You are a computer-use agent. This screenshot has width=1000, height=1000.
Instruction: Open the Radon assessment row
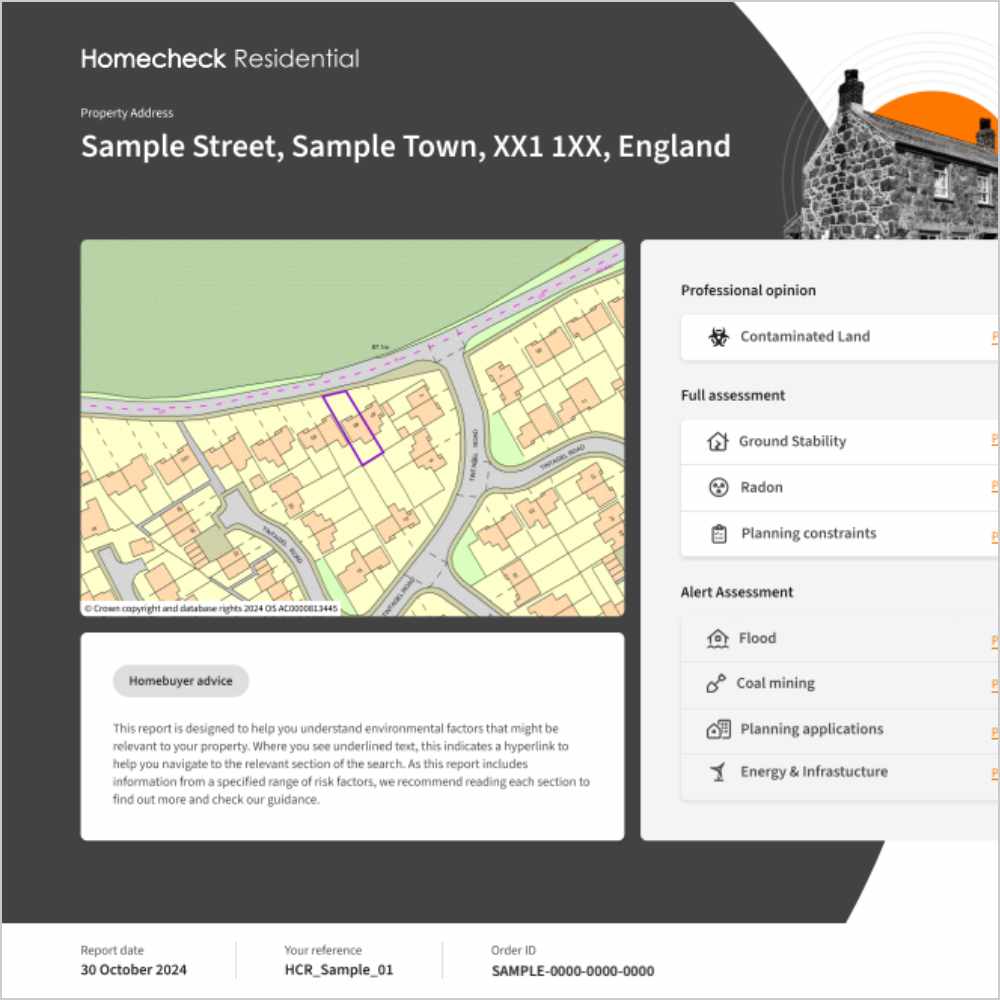point(840,488)
